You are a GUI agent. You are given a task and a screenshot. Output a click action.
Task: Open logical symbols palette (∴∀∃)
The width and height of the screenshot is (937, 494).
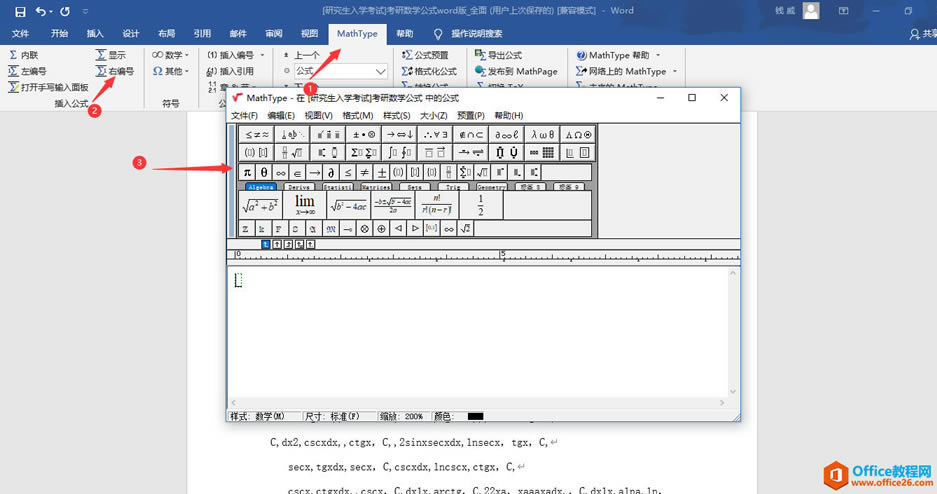pyautogui.click(x=435, y=134)
